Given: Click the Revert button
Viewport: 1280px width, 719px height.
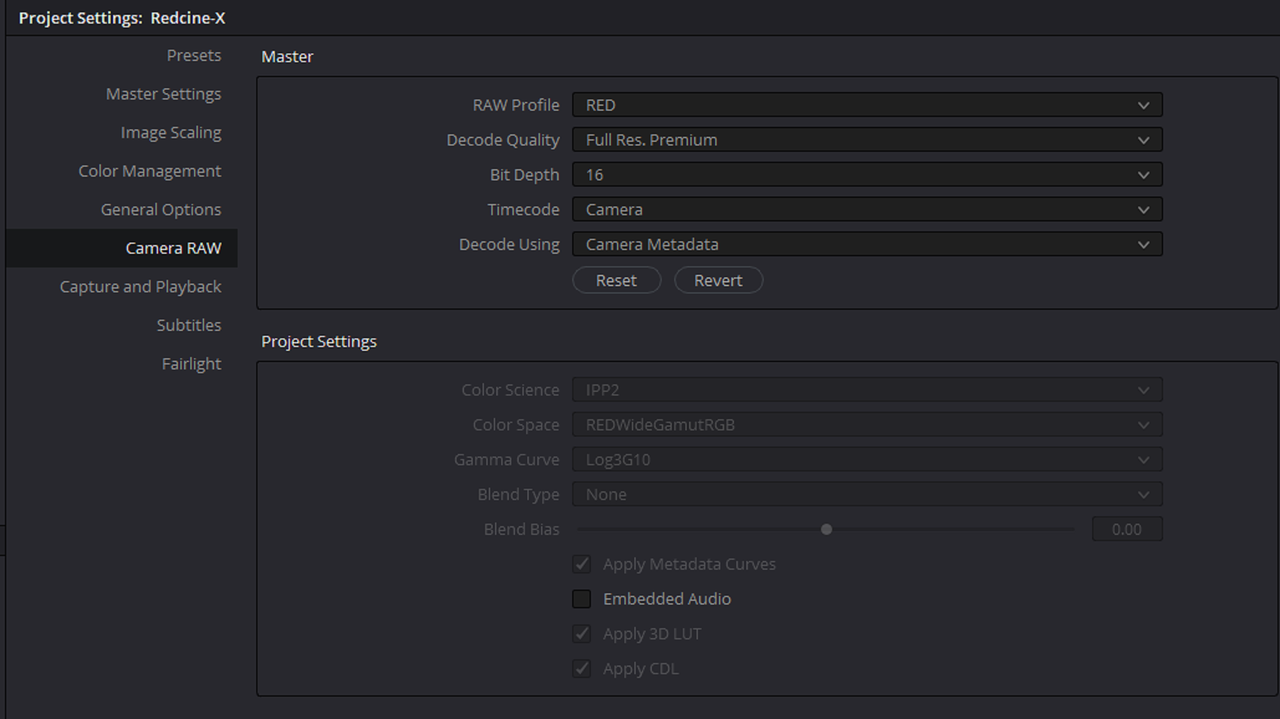Looking at the screenshot, I should (x=718, y=280).
